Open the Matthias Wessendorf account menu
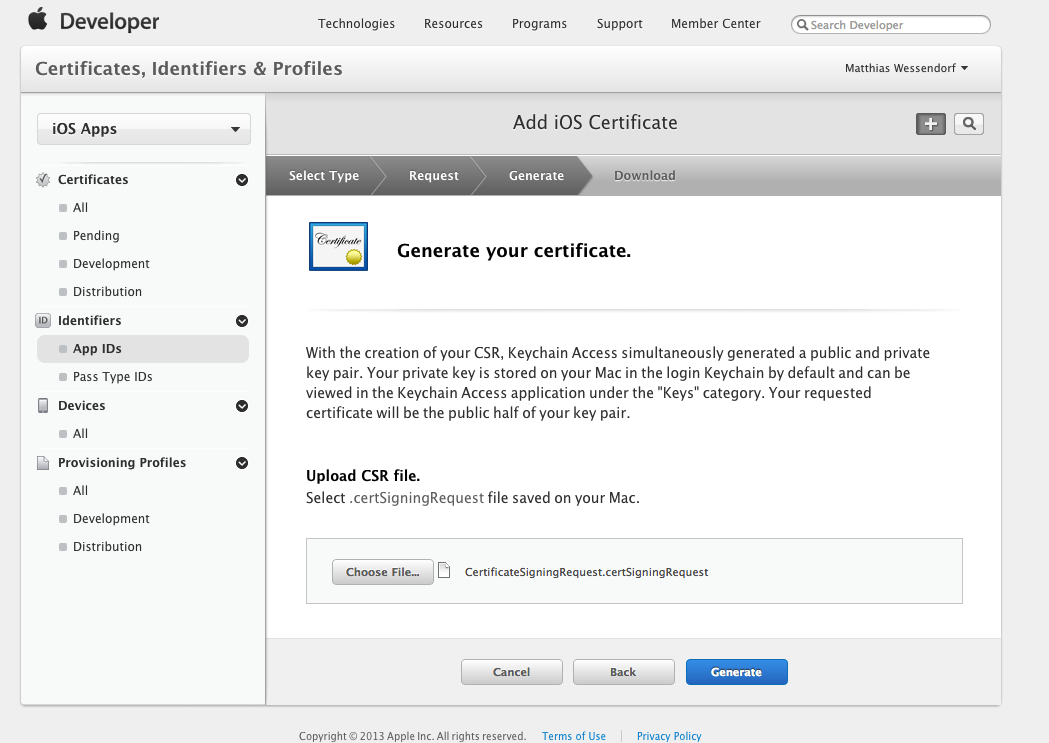Image resolution: width=1049 pixels, height=743 pixels. tap(906, 68)
